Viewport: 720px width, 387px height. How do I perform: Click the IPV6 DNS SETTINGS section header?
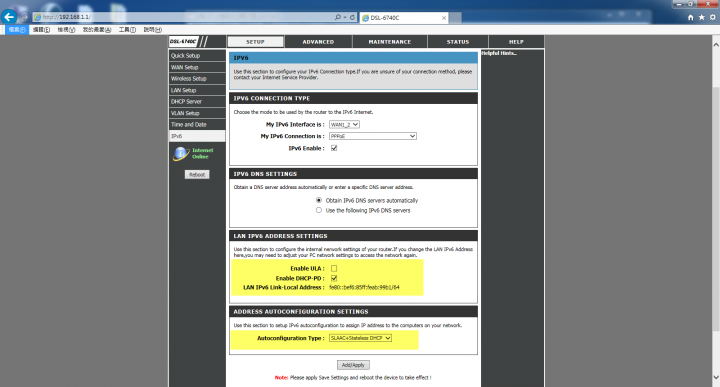tap(353, 174)
